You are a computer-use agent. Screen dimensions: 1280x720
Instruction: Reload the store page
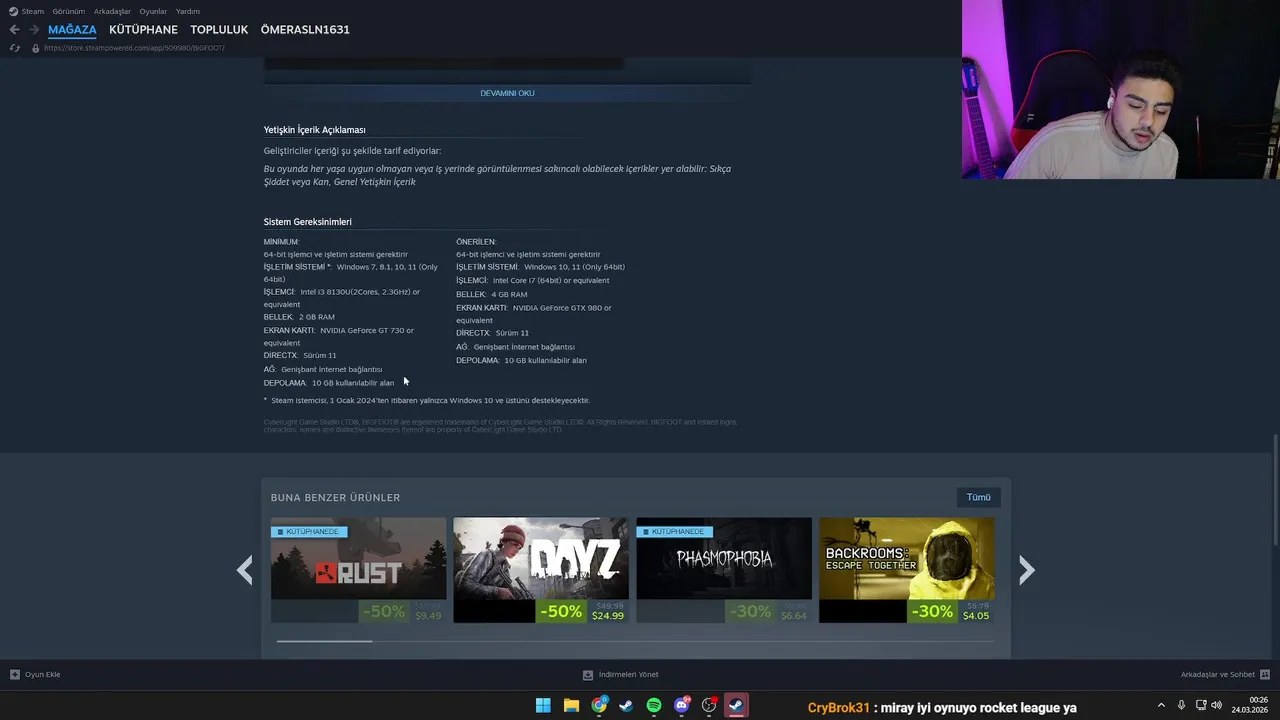click(x=14, y=48)
